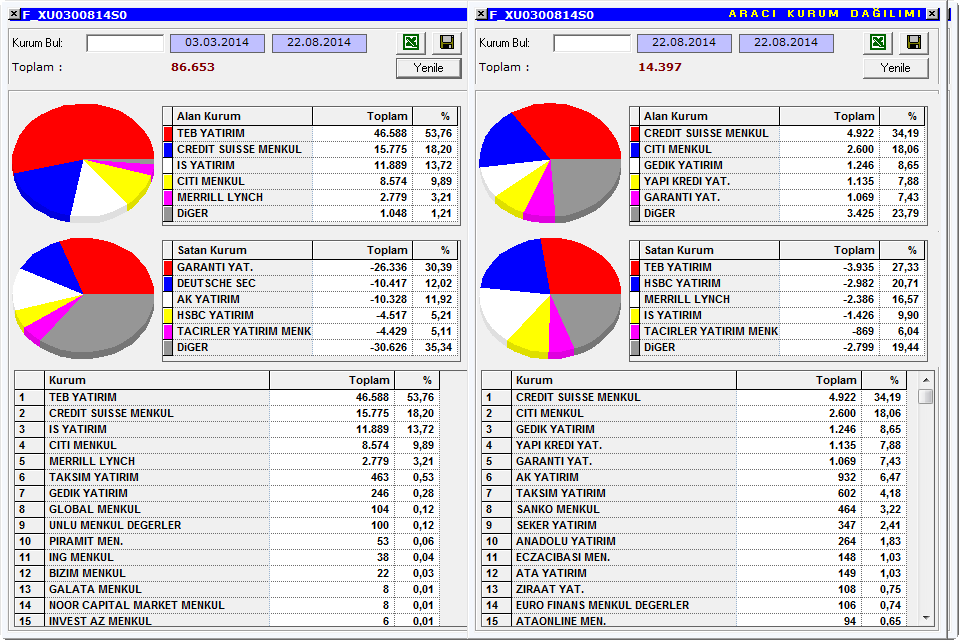Click blue swatch next to DEUTSCHE SEC
959x640 pixels.
(x=168, y=283)
